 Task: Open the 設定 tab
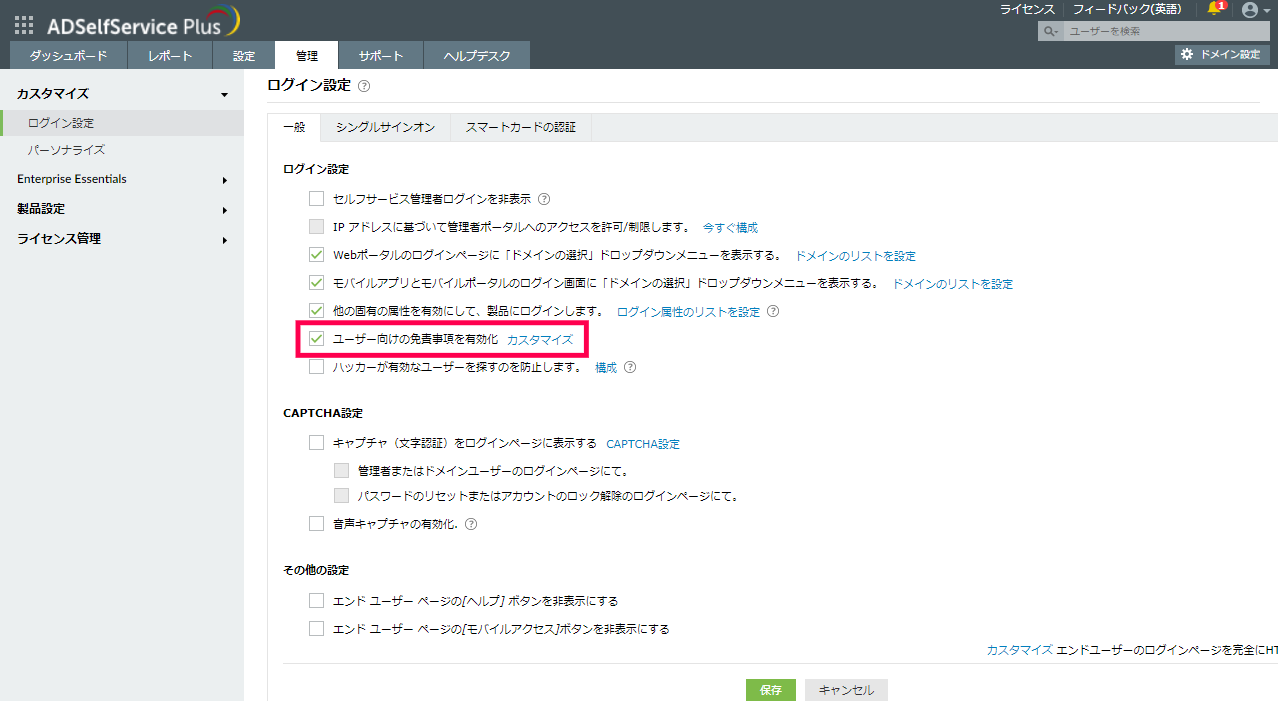(244, 56)
